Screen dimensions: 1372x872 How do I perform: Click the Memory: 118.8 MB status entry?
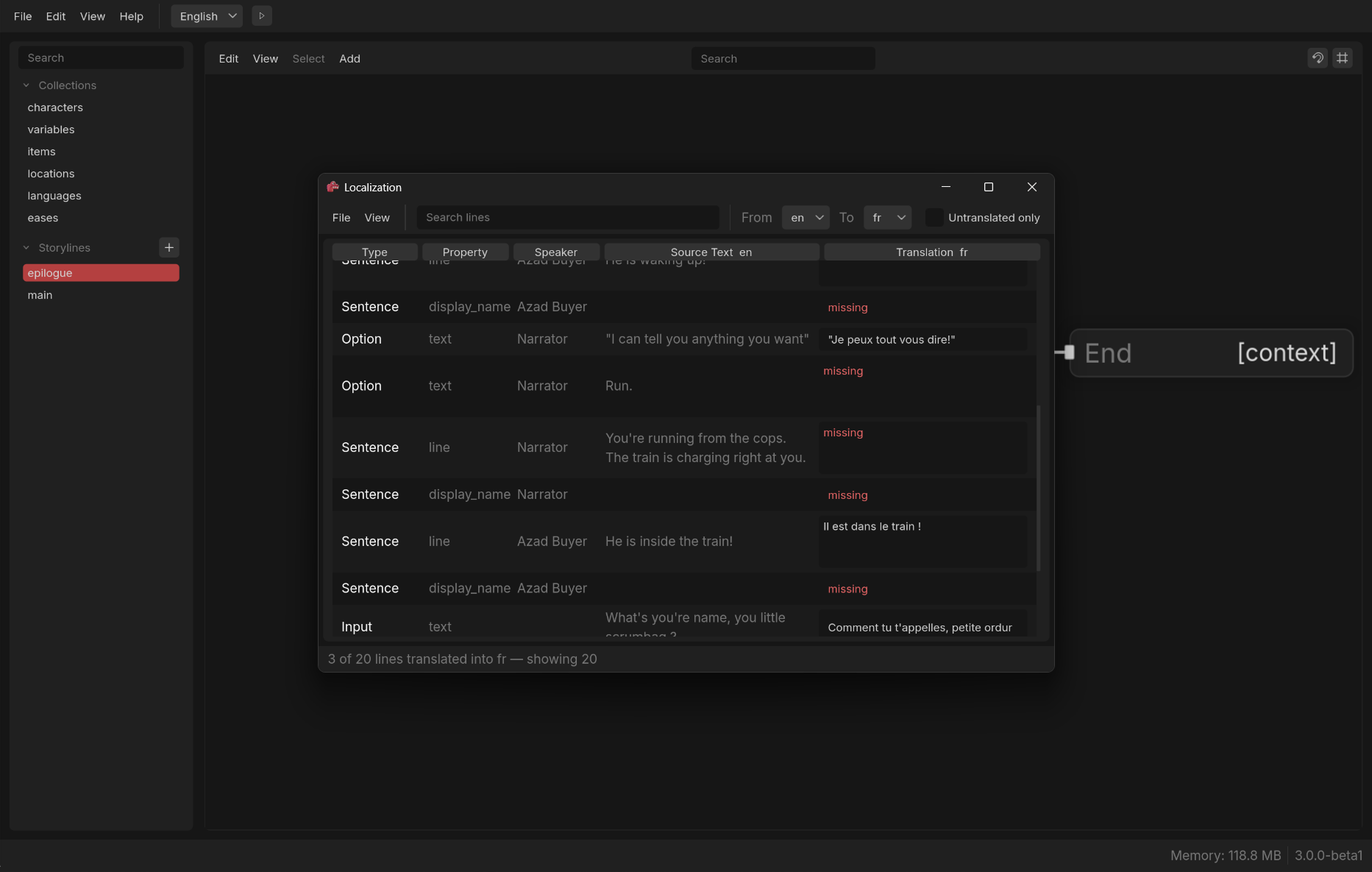[x=1226, y=855]
